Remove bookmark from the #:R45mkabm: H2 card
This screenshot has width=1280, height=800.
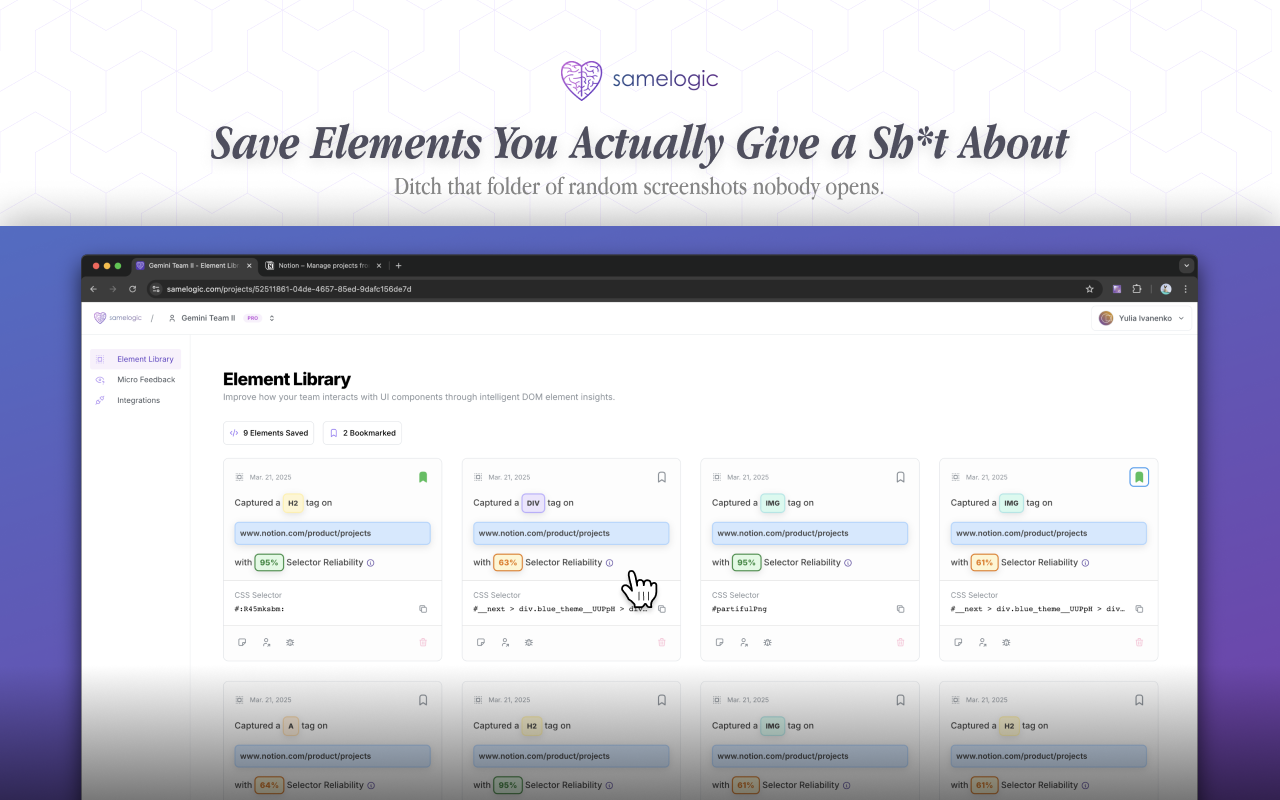tap(423, 477)
